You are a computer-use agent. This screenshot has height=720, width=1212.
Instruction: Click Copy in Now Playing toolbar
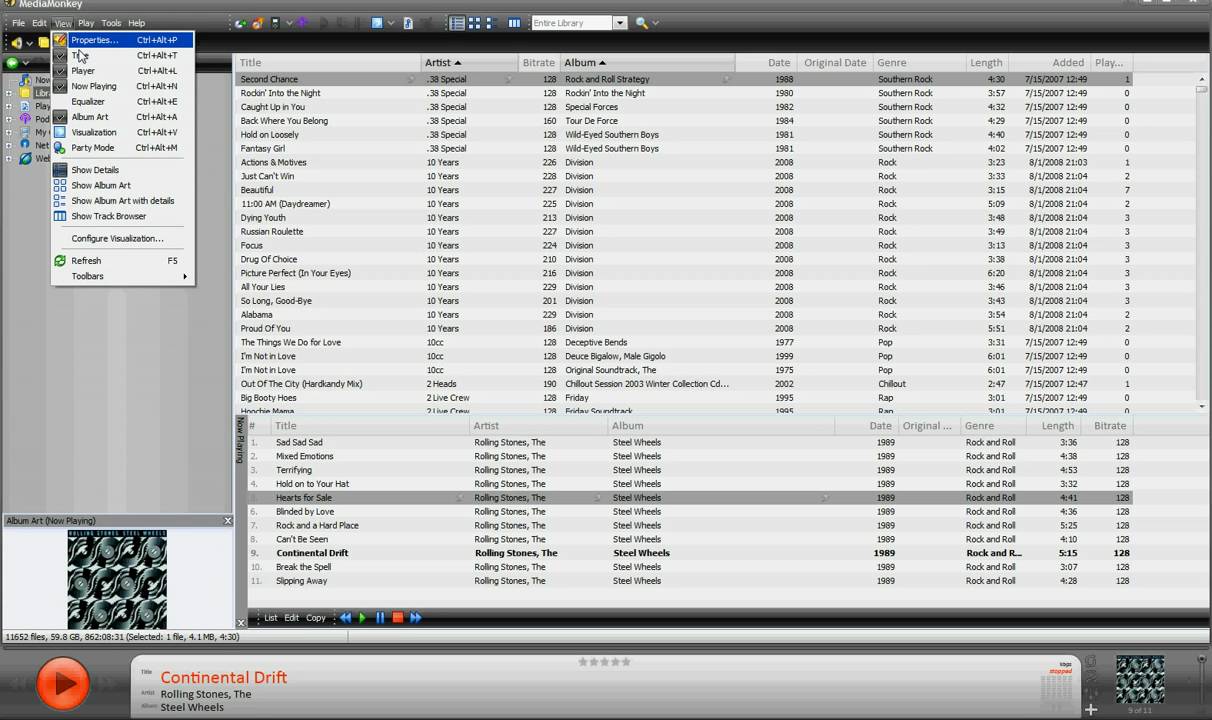pyautogui.click(x=316, y=618)
